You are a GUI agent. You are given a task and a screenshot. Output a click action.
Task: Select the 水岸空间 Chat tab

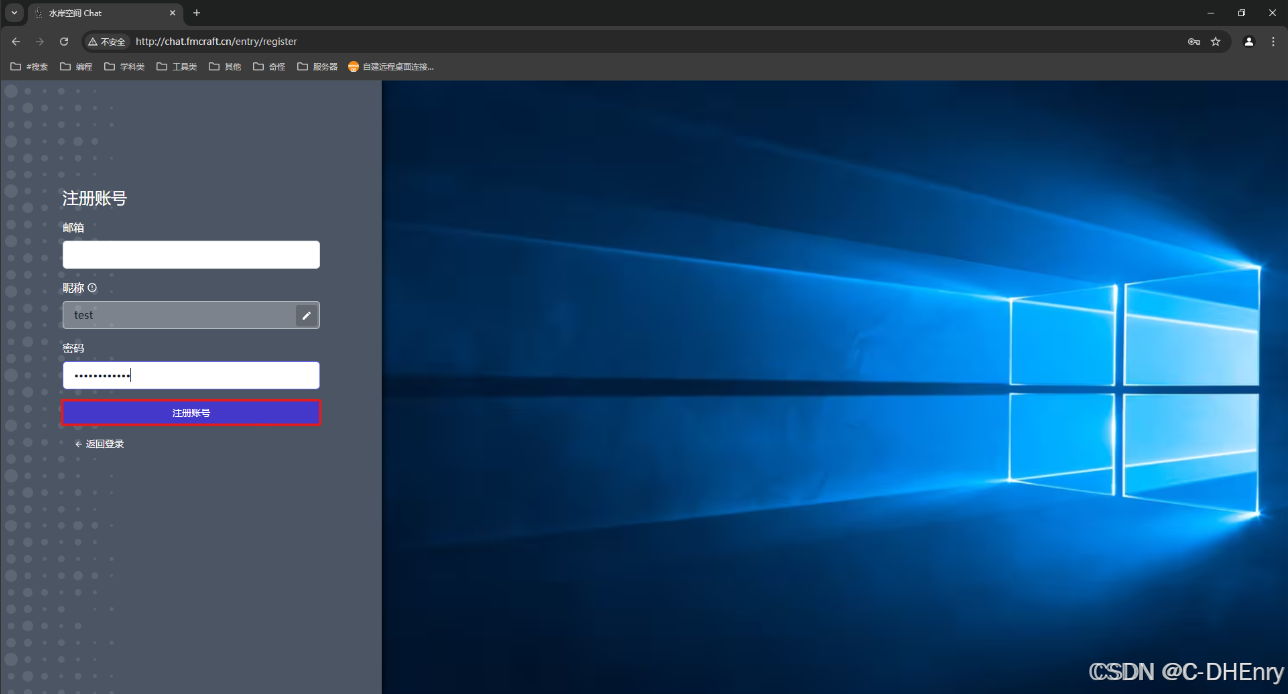105,13
